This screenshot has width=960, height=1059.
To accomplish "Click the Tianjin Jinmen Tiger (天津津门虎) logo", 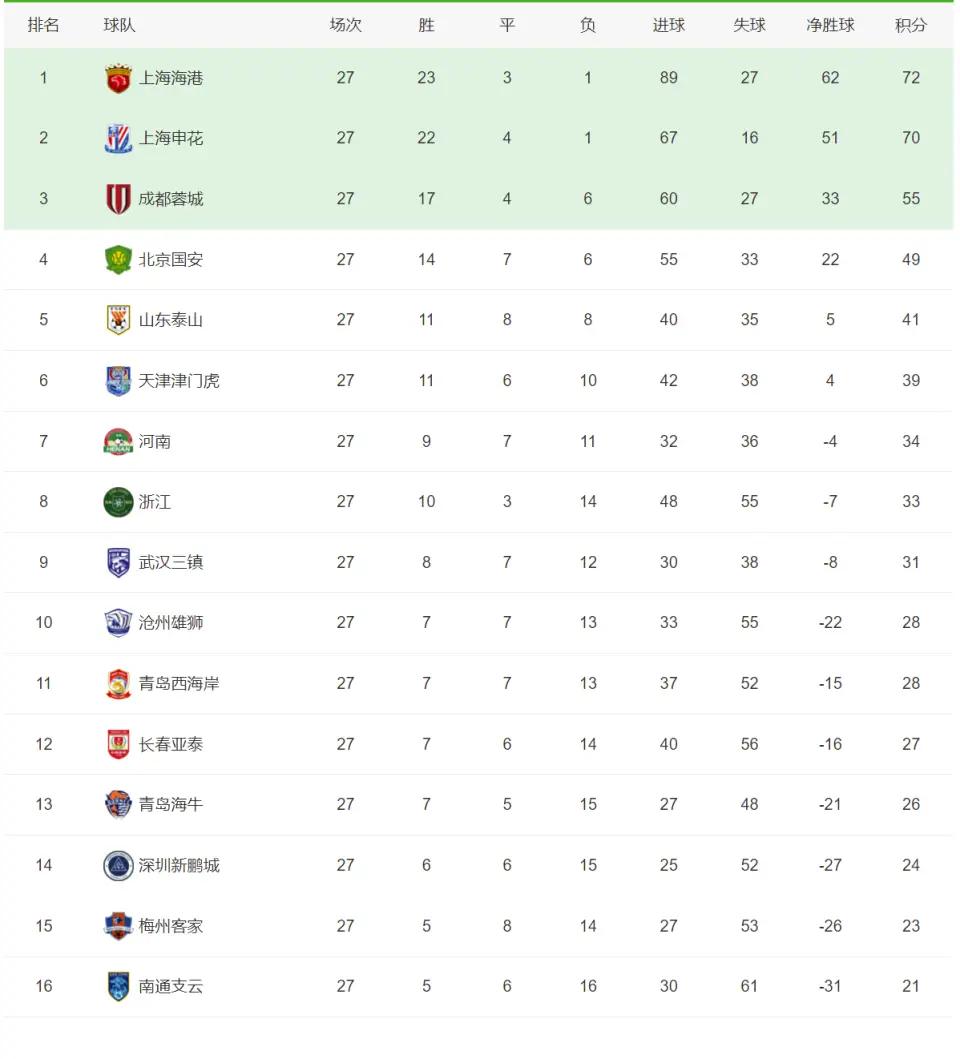I will [x=118, y=381].
